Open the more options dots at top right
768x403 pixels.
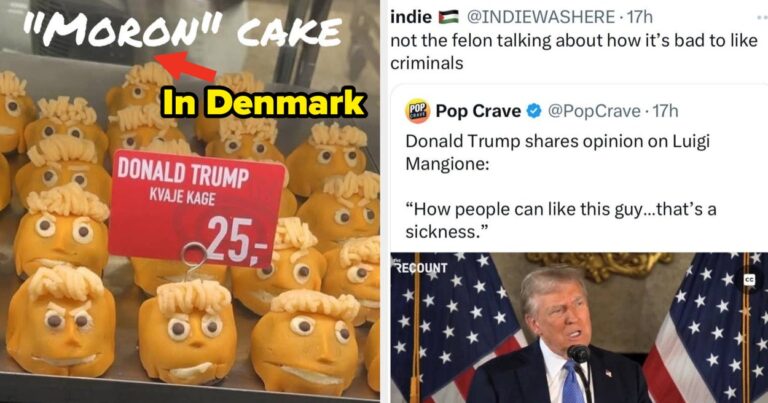pyautogui.click(x=762, y=18)
